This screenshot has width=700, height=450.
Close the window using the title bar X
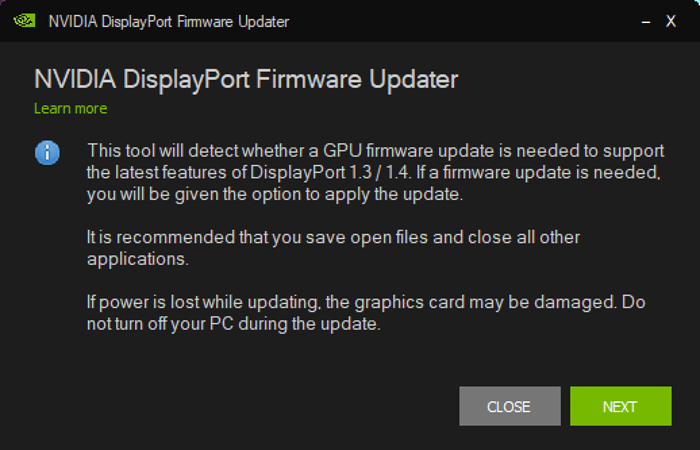point(671,20)
